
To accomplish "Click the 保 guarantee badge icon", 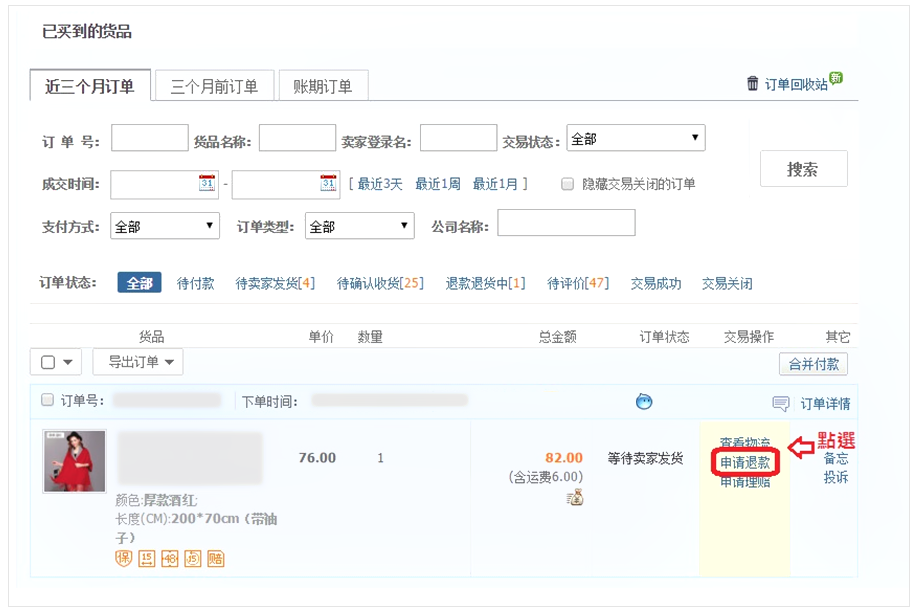I will pyautogui.click(x=124, y=558).
